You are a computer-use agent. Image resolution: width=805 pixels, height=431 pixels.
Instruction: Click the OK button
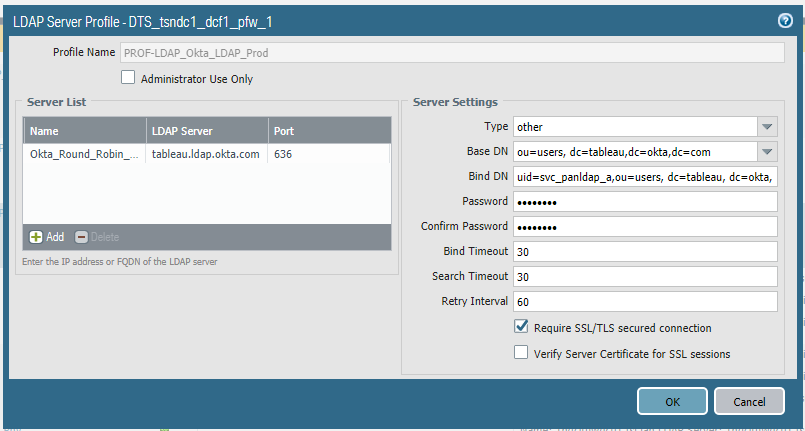673,401
